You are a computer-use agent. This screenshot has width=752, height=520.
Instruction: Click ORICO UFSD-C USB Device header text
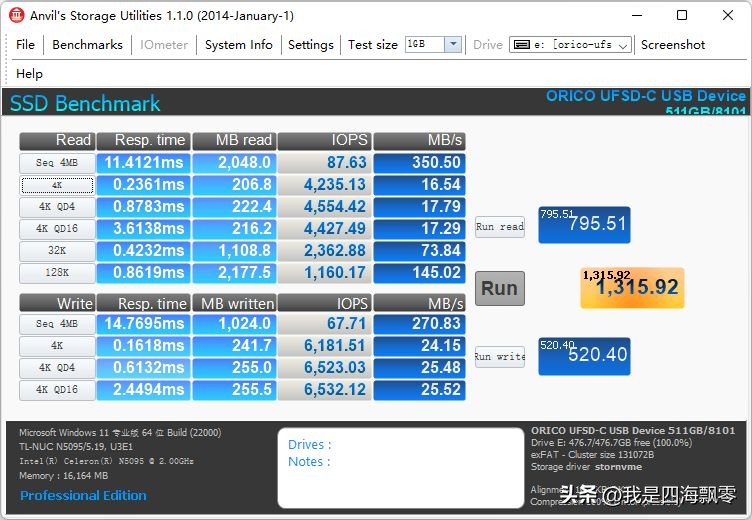point(646,96)
